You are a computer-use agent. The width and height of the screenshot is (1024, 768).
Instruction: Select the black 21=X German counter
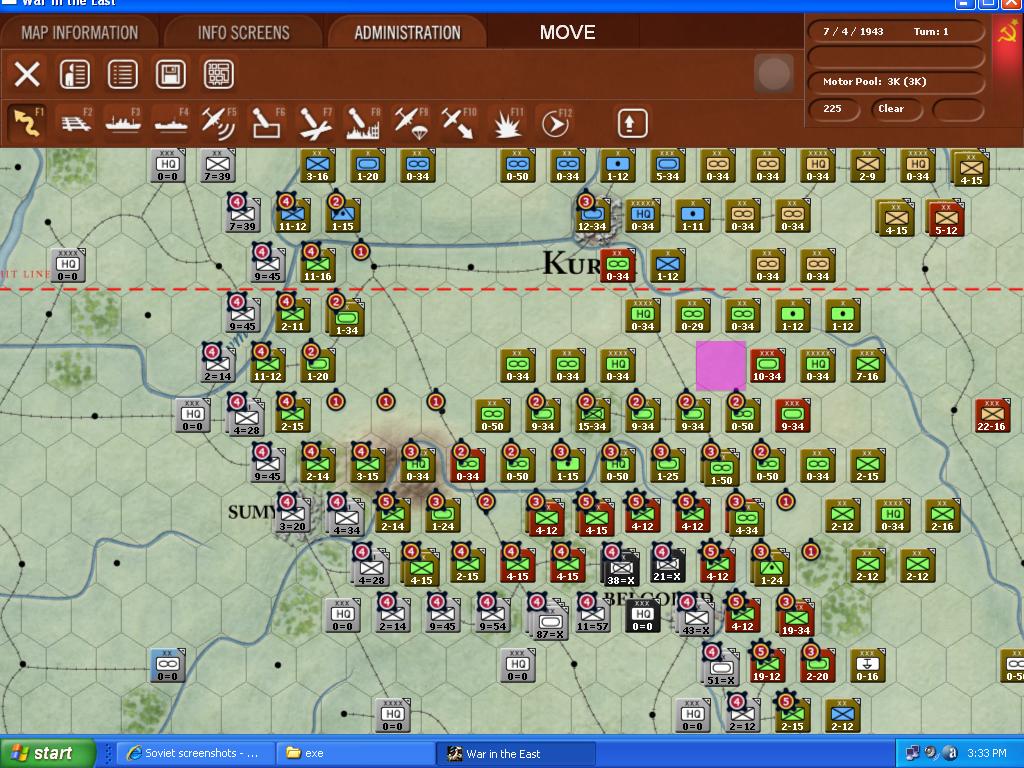pos(668,566)
